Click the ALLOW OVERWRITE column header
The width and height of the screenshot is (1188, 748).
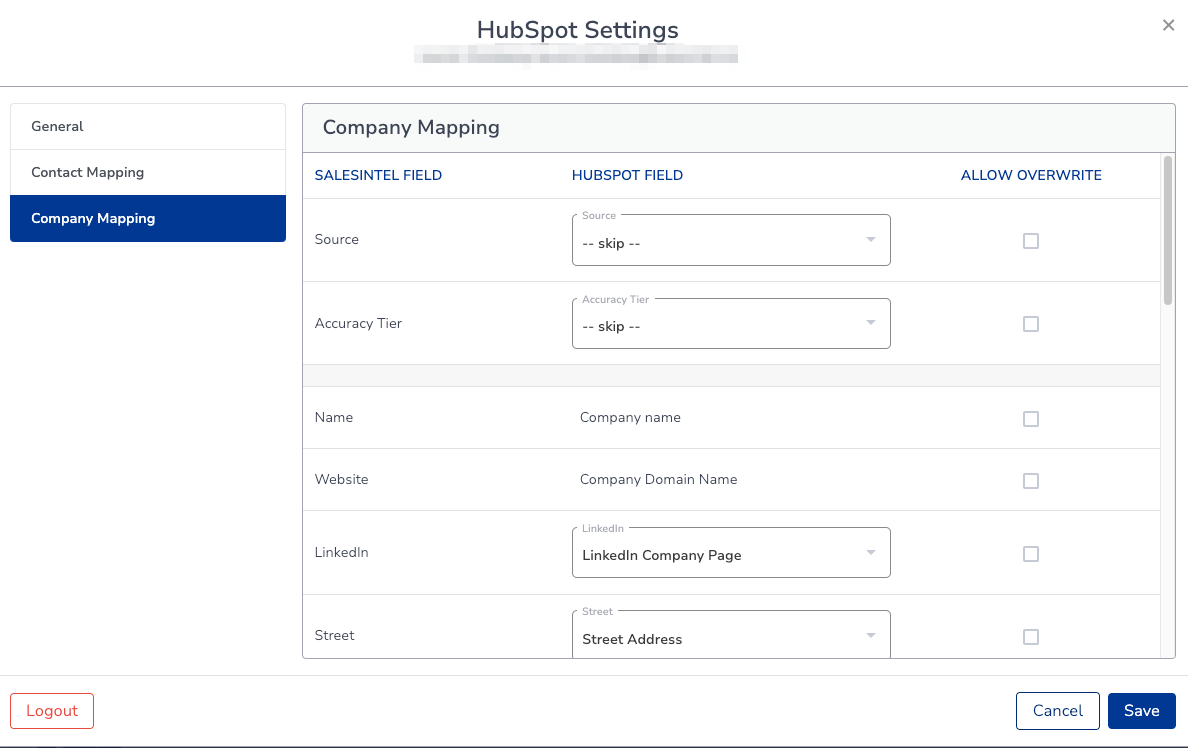tap(1031, 175)
